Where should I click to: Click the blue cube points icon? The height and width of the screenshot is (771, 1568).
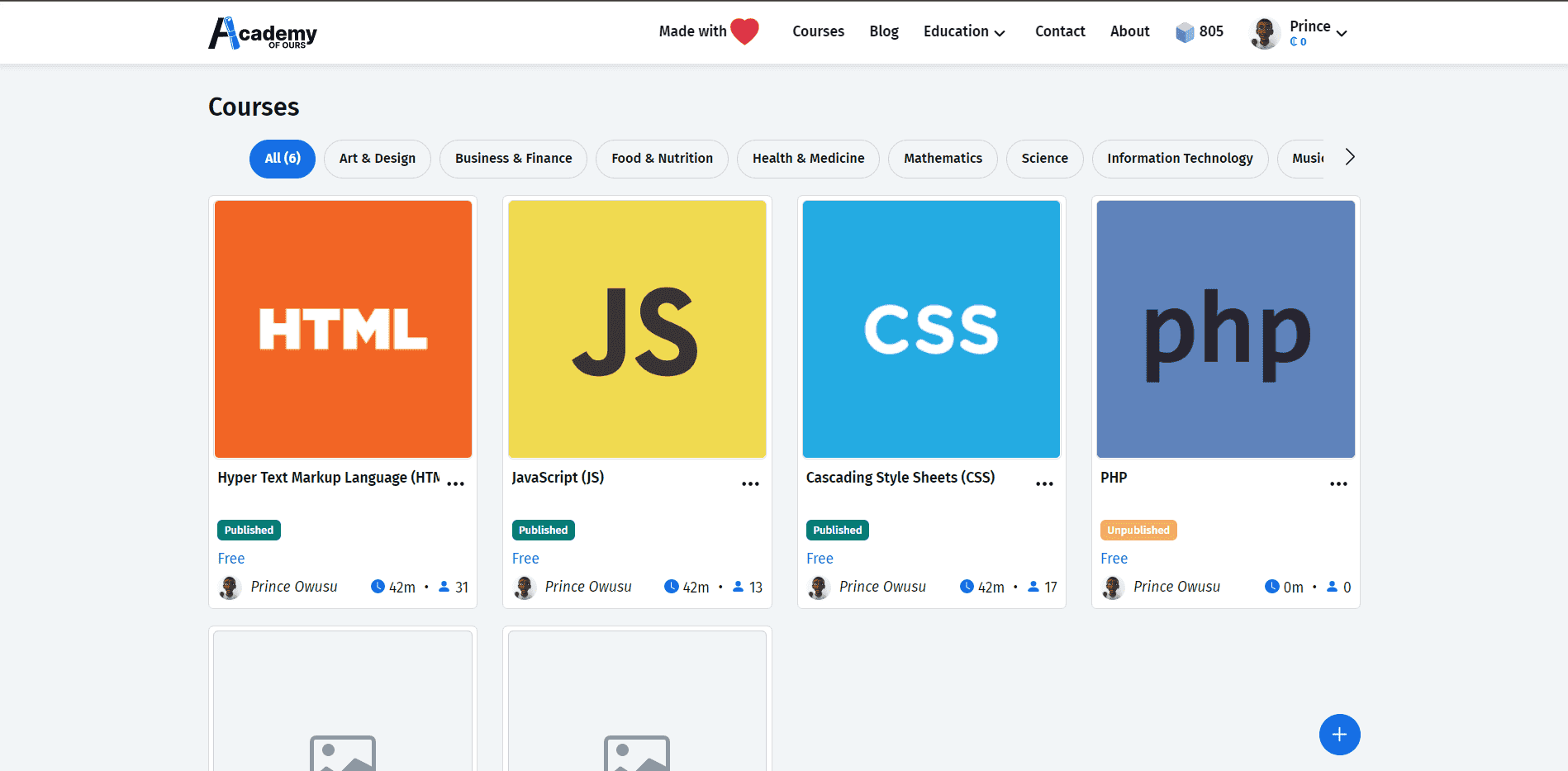click(1185, 32)
